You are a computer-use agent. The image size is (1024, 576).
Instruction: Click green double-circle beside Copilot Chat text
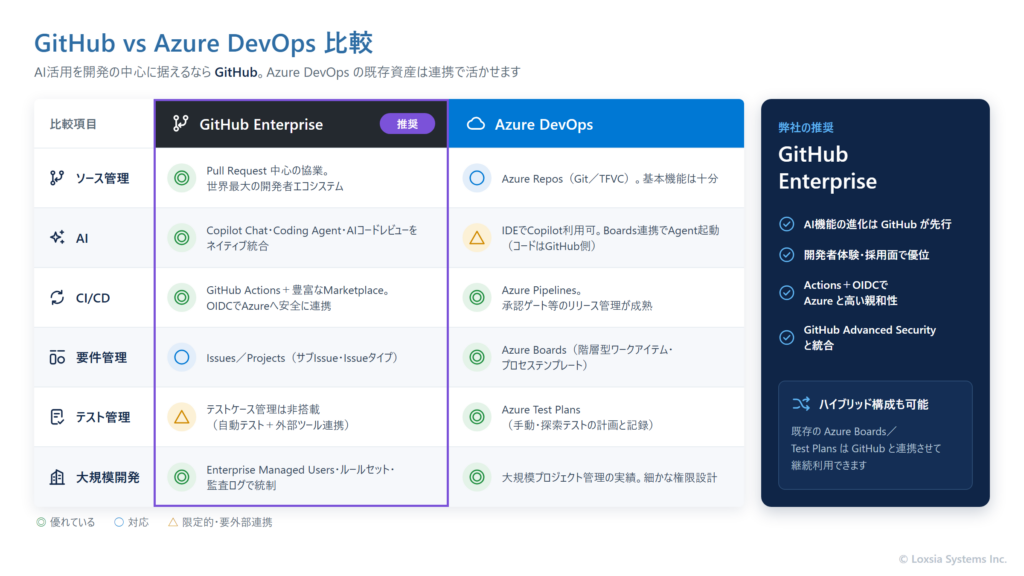pos(182,238)
